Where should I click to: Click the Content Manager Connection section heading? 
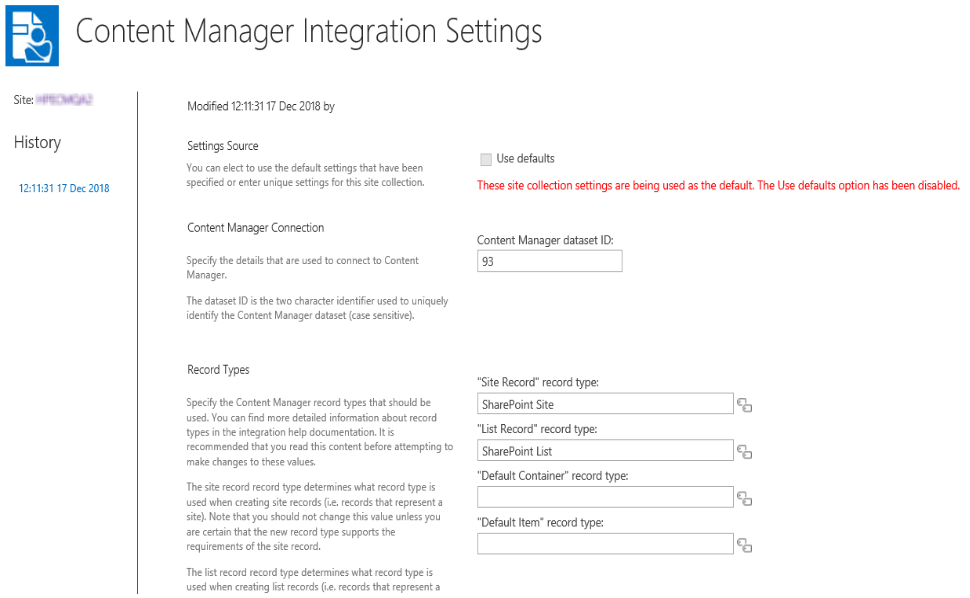(x=256, y=228)
